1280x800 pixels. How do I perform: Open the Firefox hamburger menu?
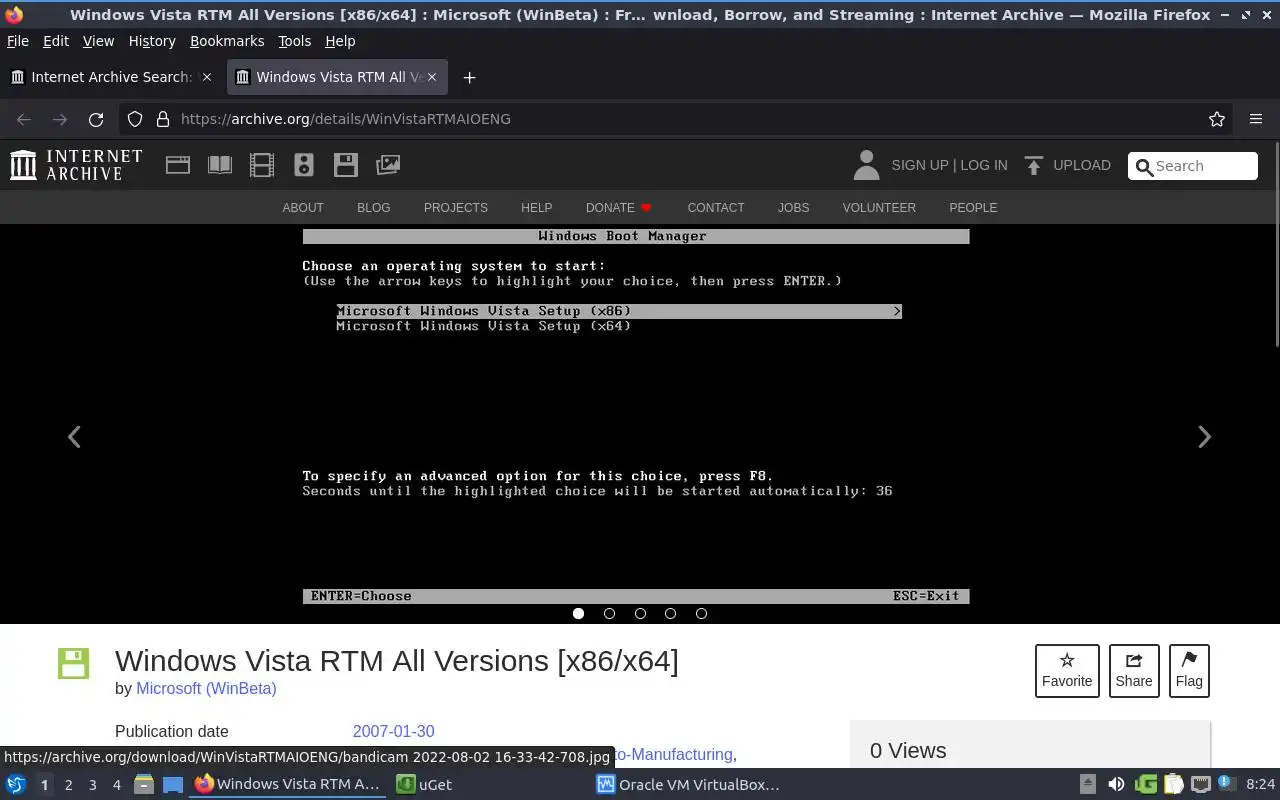click(1256, 119)
